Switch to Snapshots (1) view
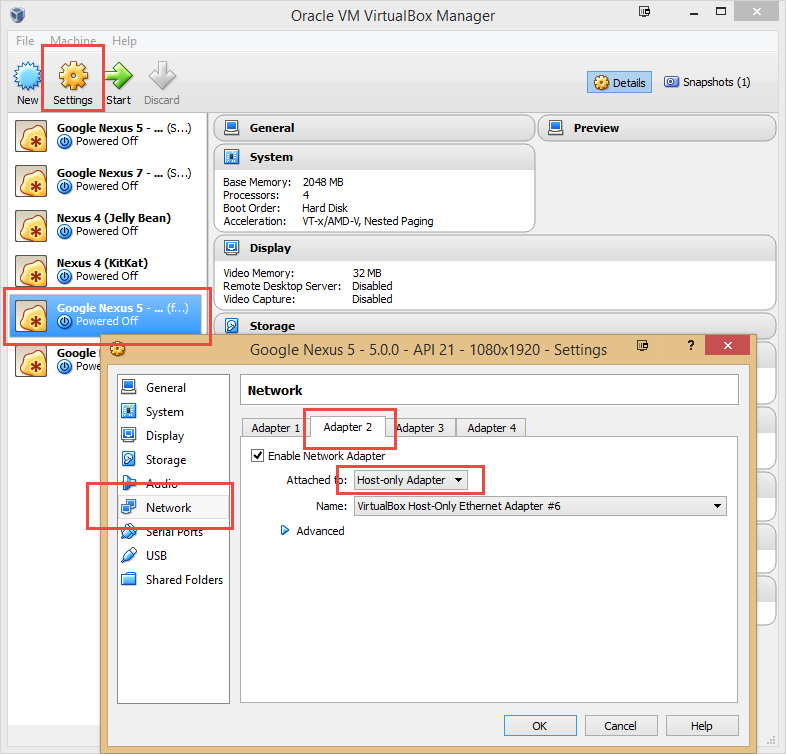Image resolution: width=786 pixels, height=754 pixels. (x=707, y=82)
